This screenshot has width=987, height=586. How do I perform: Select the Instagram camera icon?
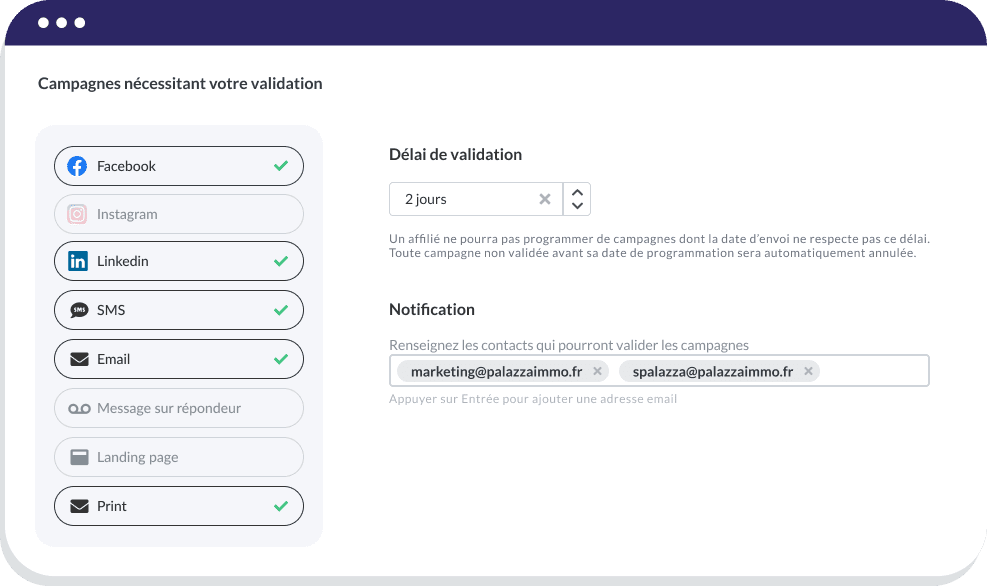click(78, 214)
